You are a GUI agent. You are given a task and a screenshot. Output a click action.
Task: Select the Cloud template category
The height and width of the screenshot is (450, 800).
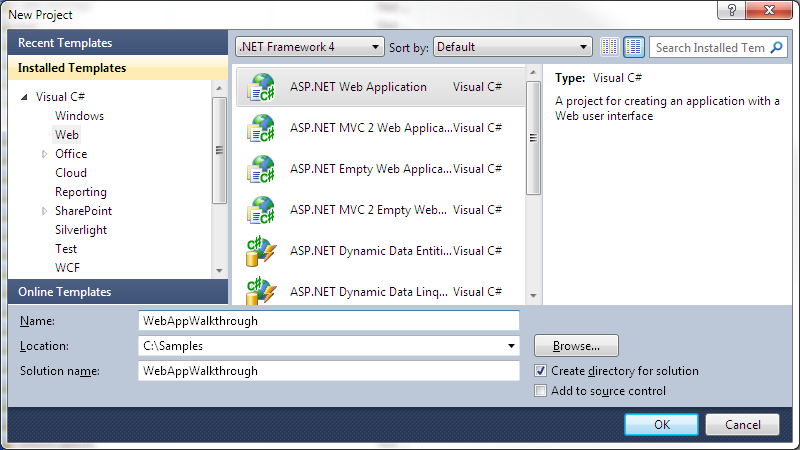70,173
